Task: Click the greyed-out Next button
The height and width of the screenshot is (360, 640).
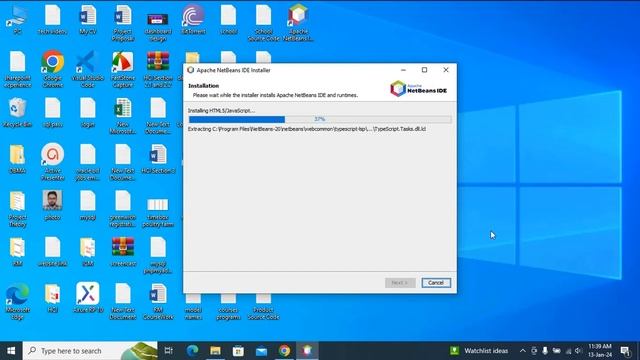Action: pyautogui.click(x=400, y=282)
